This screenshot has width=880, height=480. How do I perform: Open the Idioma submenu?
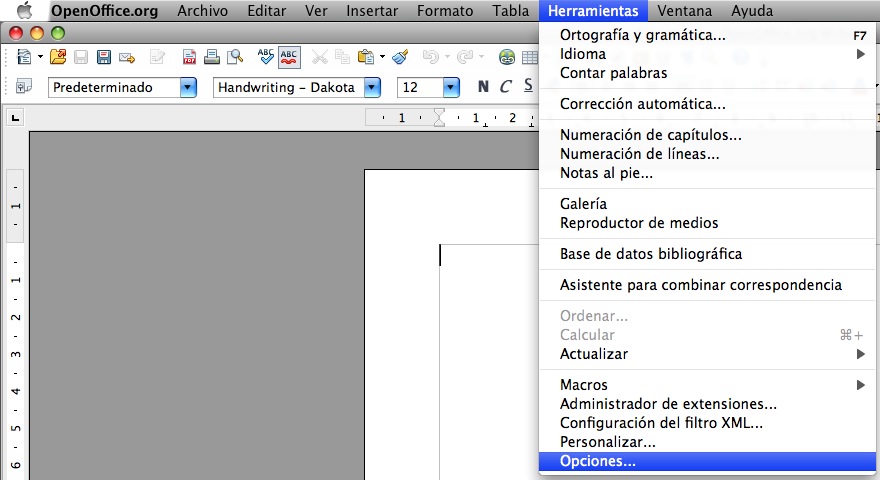pos(707,54)
